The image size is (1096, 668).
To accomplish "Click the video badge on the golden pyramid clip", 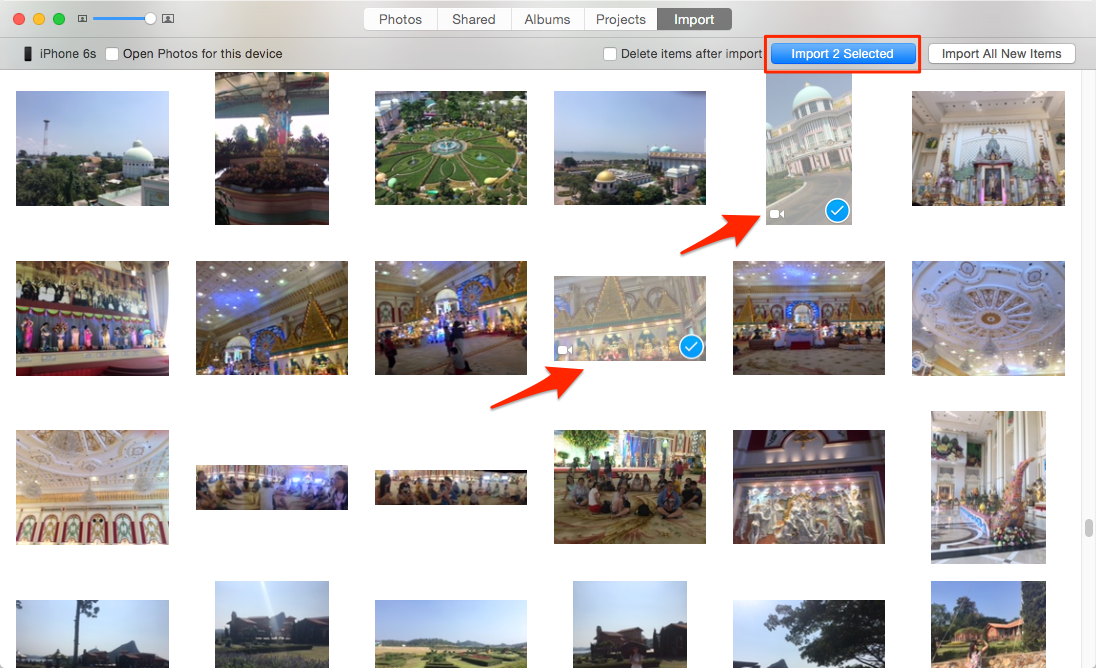I will tap(565, 350).
